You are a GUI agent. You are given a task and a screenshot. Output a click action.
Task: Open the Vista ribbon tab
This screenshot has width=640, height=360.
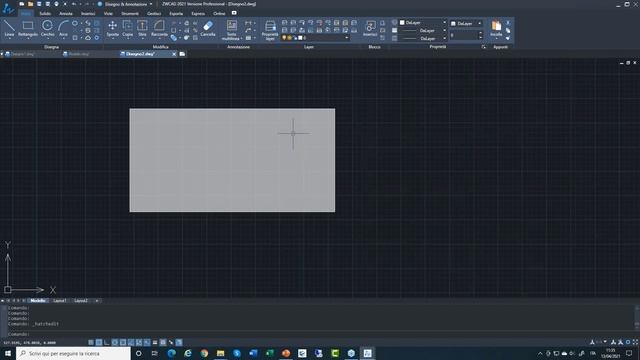click(x=108, y=13)
